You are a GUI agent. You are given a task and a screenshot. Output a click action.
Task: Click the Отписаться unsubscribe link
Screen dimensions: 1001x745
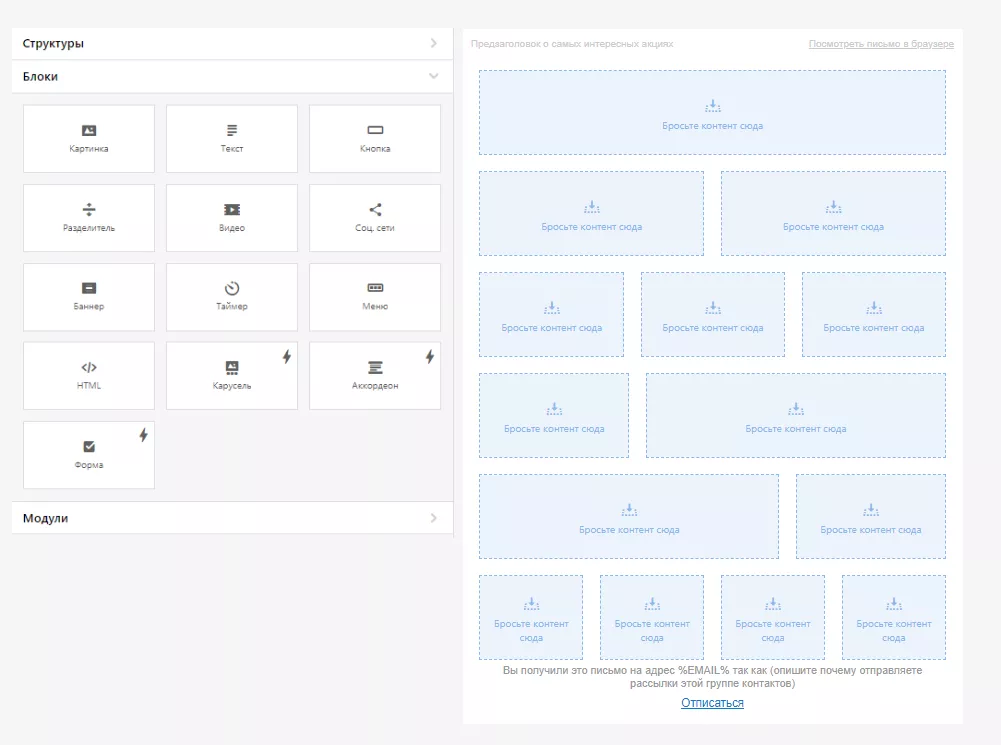click(x=712, y=703)
